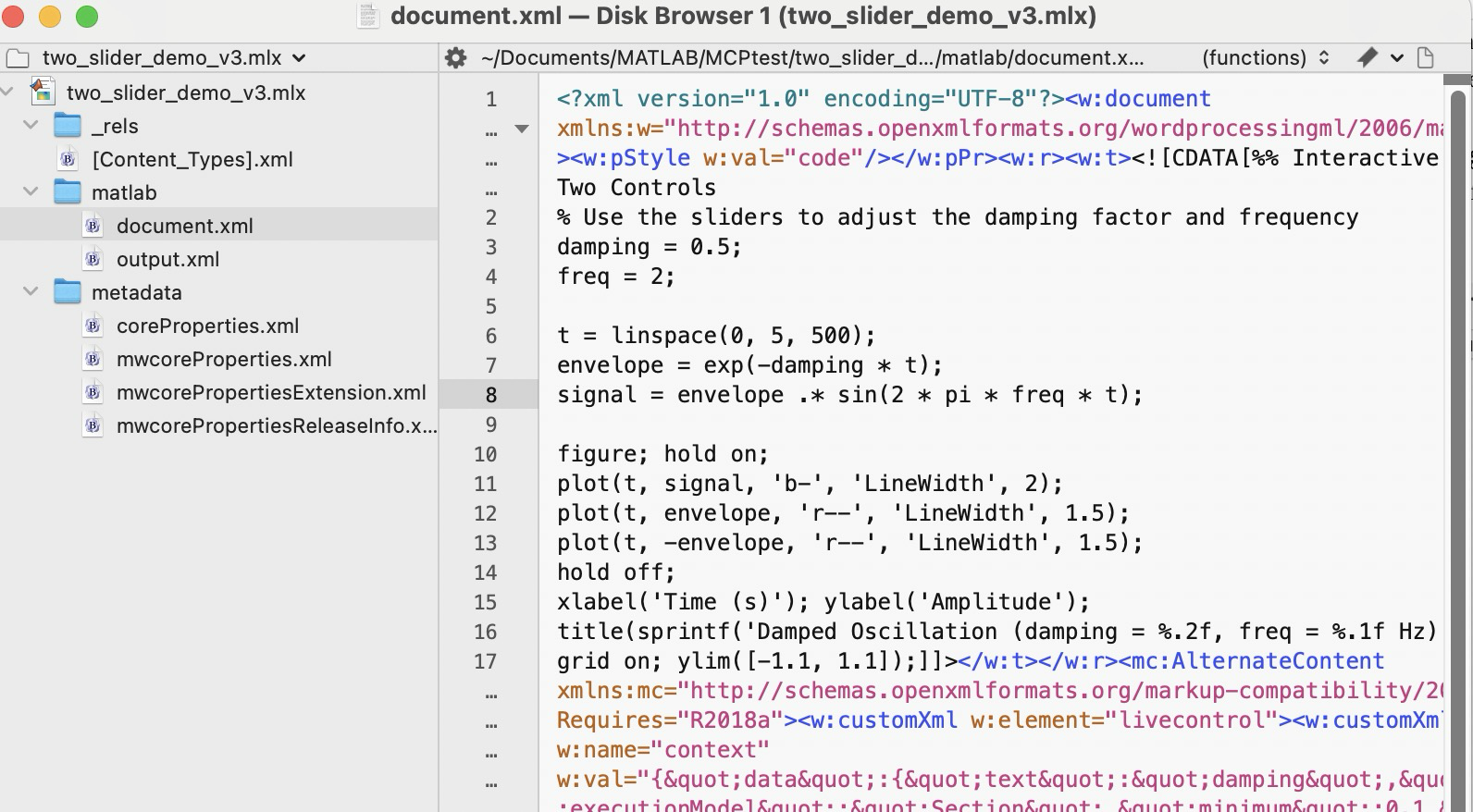Click the title(sprintf('Damped Oscillation') line

997,632
